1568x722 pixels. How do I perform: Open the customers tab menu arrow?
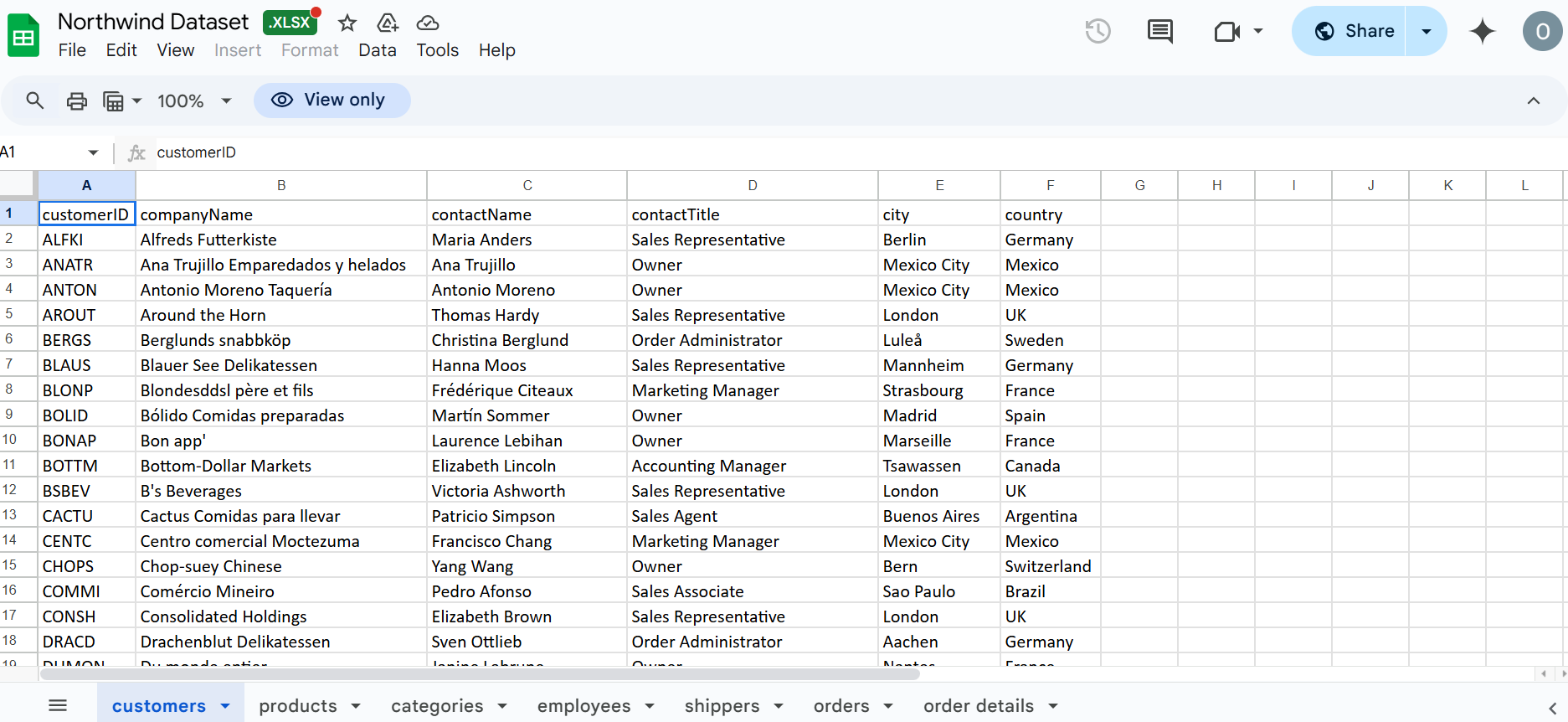point(225,706)
